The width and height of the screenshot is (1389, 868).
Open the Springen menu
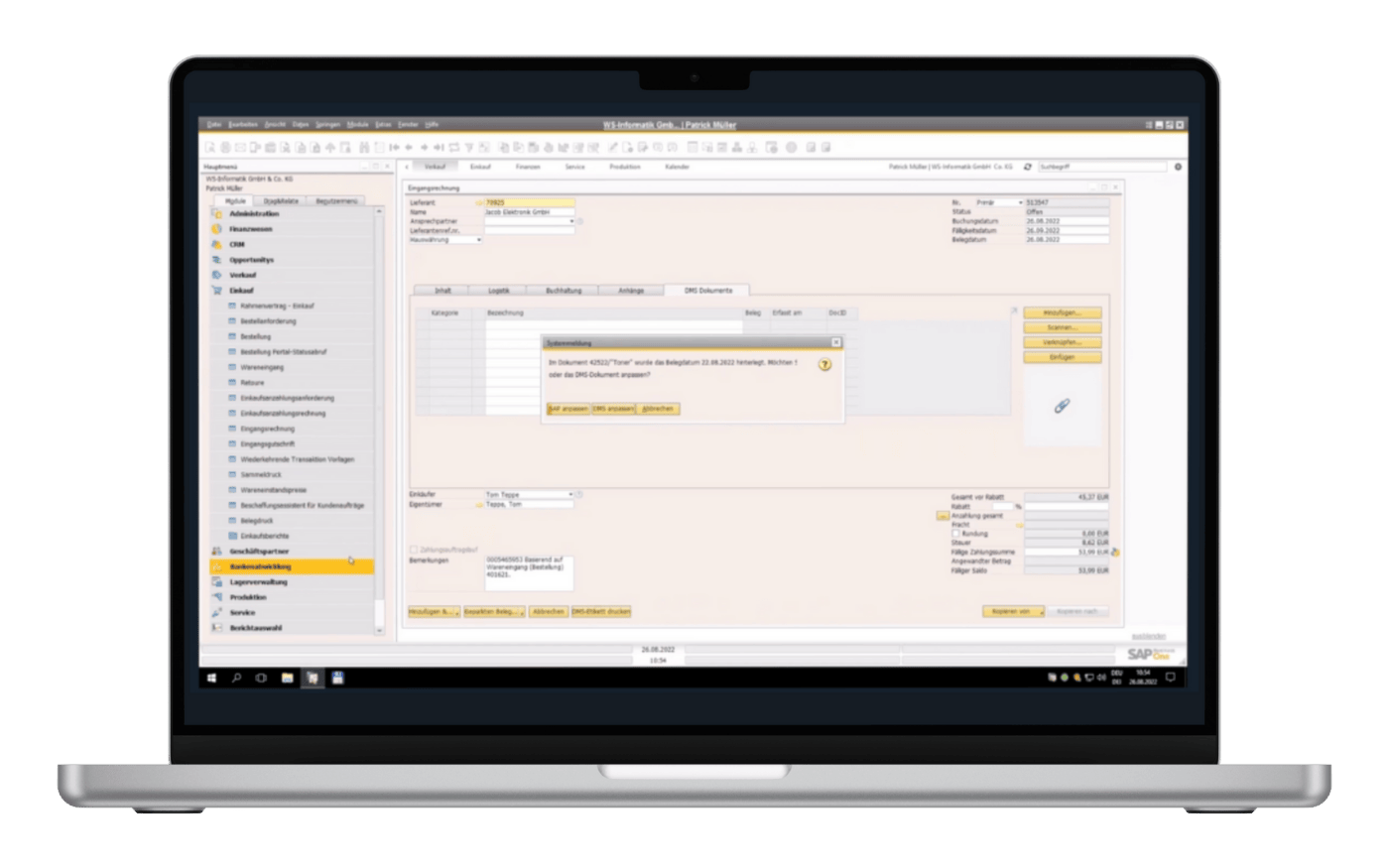327,125
